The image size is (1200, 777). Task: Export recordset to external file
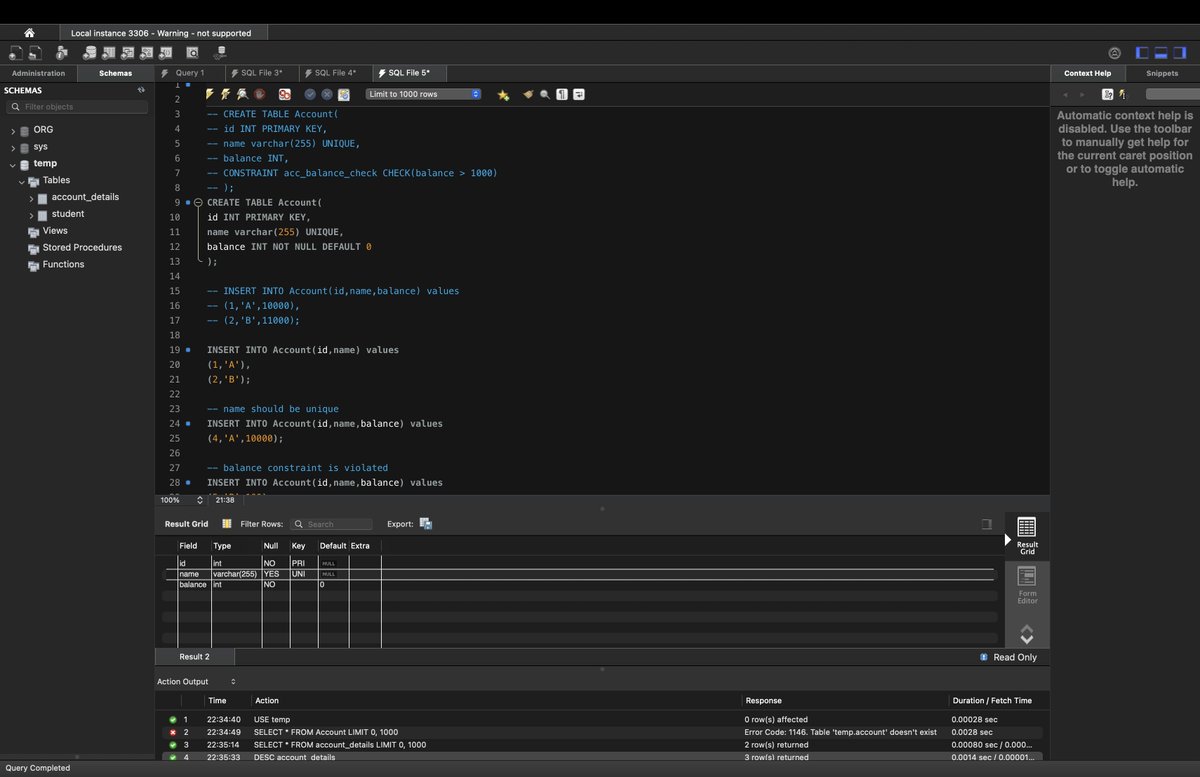point(426,524)
